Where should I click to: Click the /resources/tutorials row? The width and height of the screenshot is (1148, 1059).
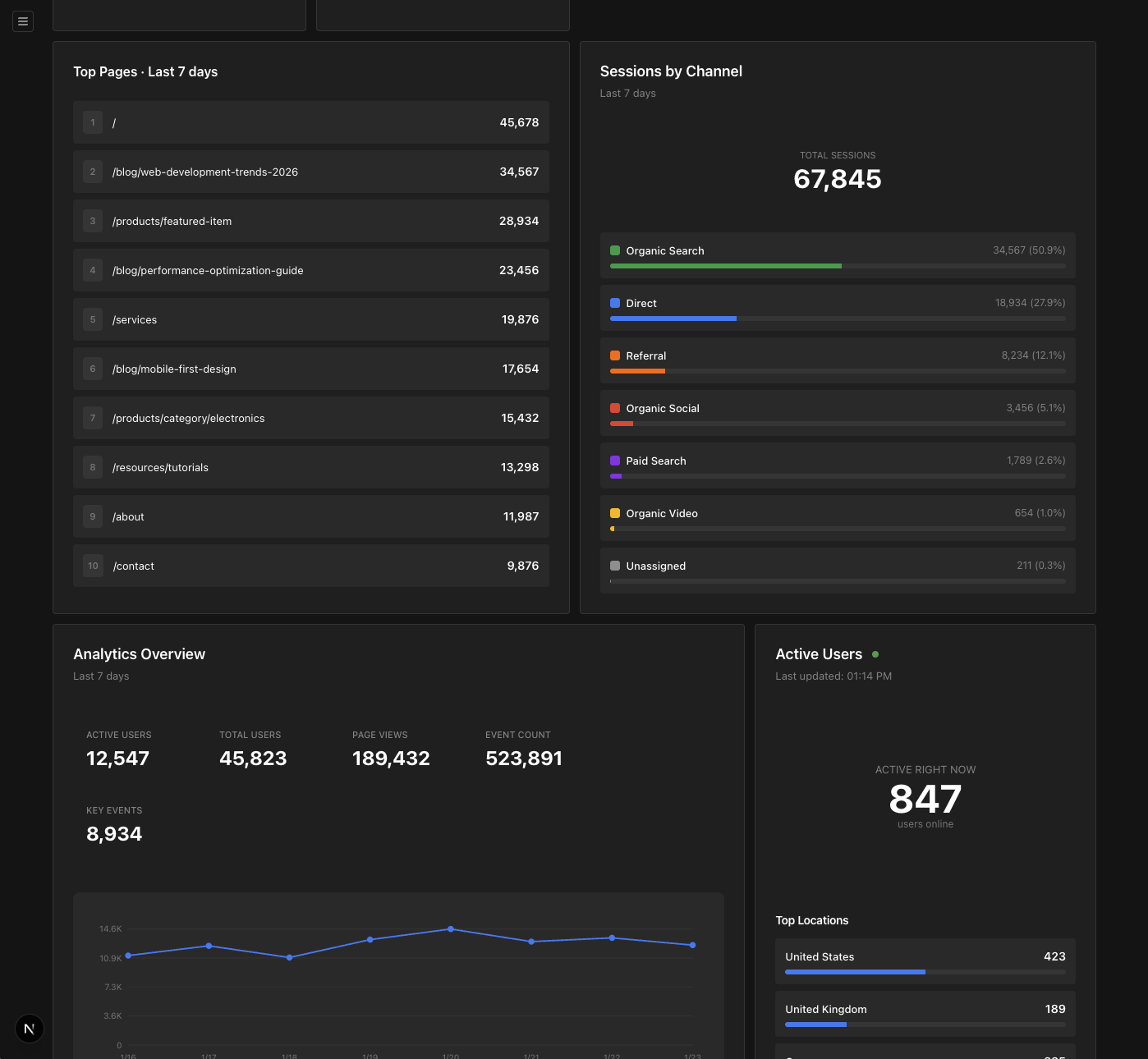(311, 467)
